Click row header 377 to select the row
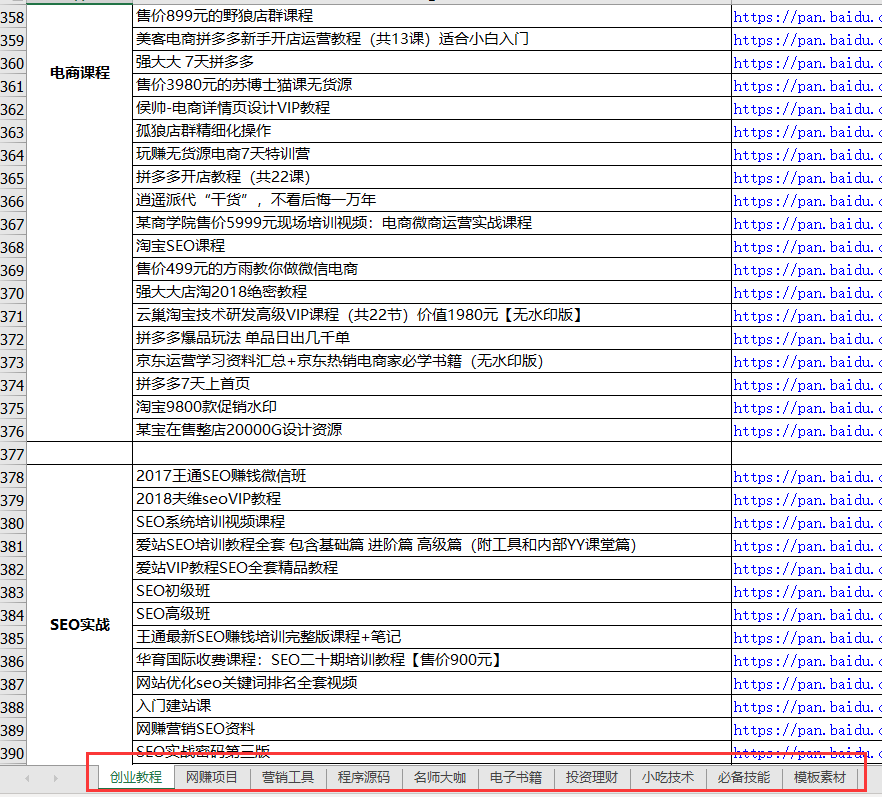This screenshot has width=882, height=797. [12, 454]
